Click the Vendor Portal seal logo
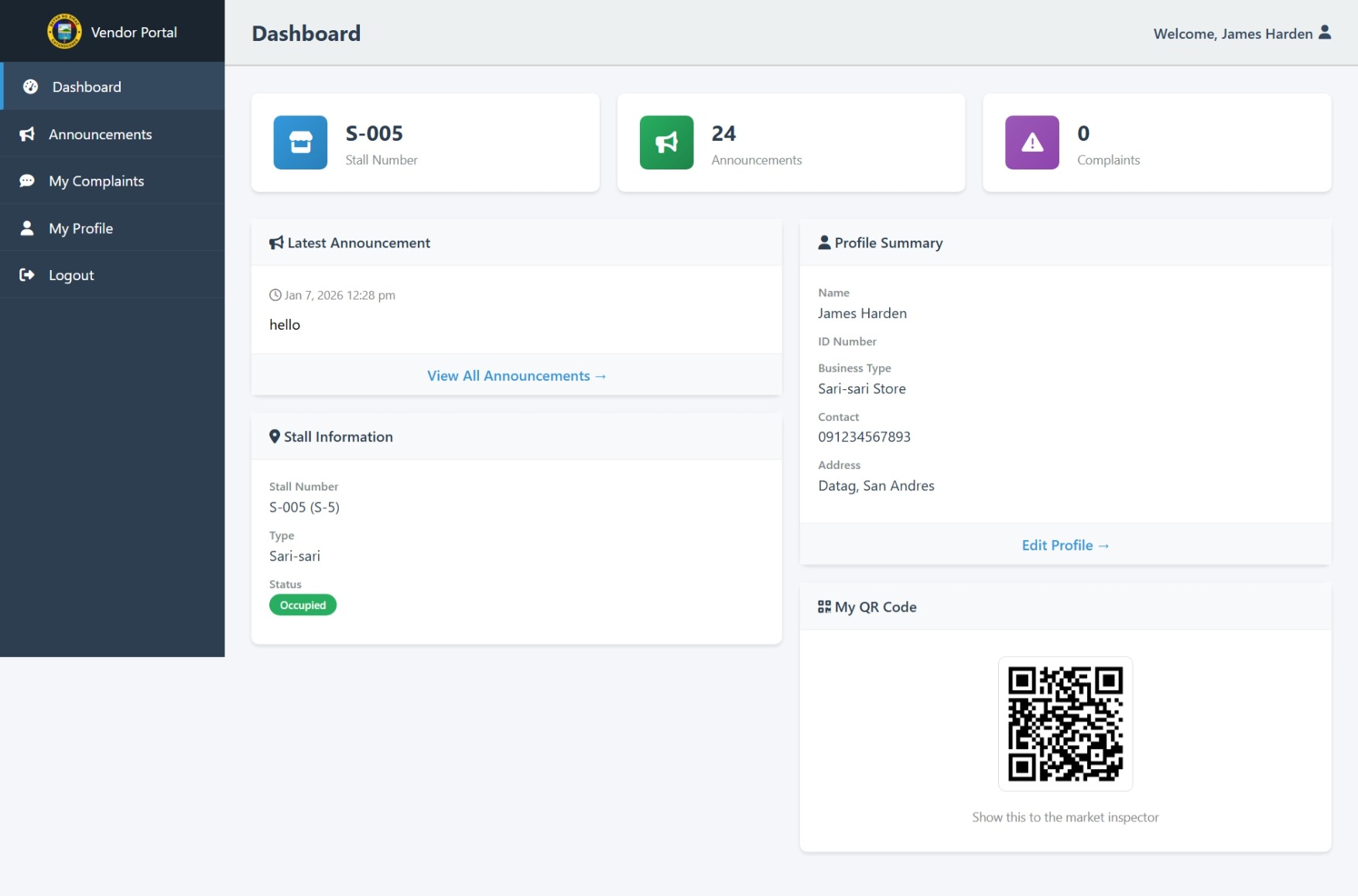1358x896 pixels. pyautogui.click(x=64, y=32)
